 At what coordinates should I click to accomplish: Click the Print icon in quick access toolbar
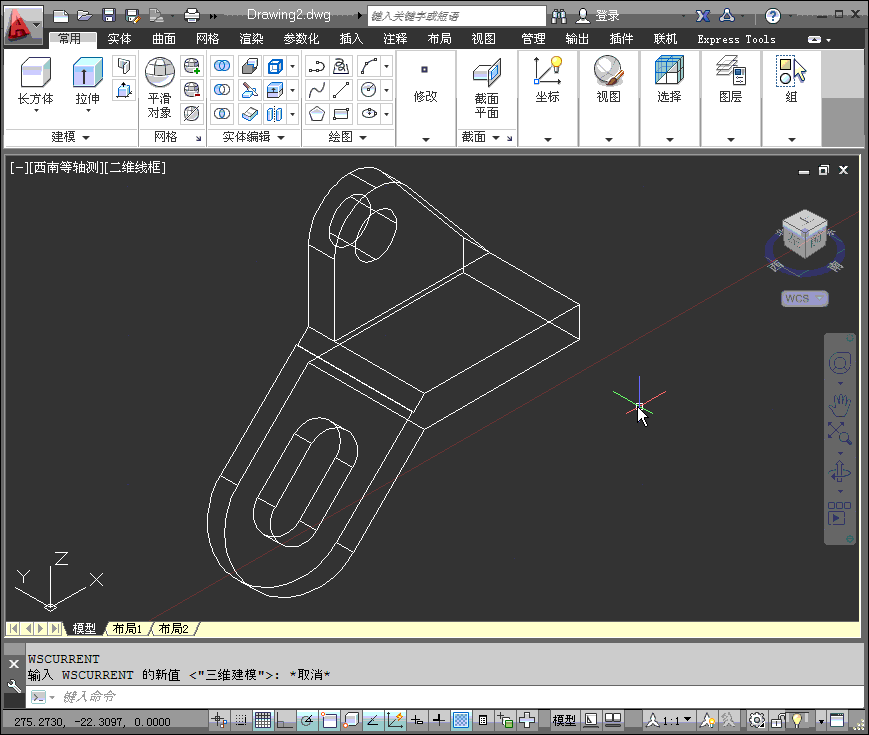[x=192, y=16]
